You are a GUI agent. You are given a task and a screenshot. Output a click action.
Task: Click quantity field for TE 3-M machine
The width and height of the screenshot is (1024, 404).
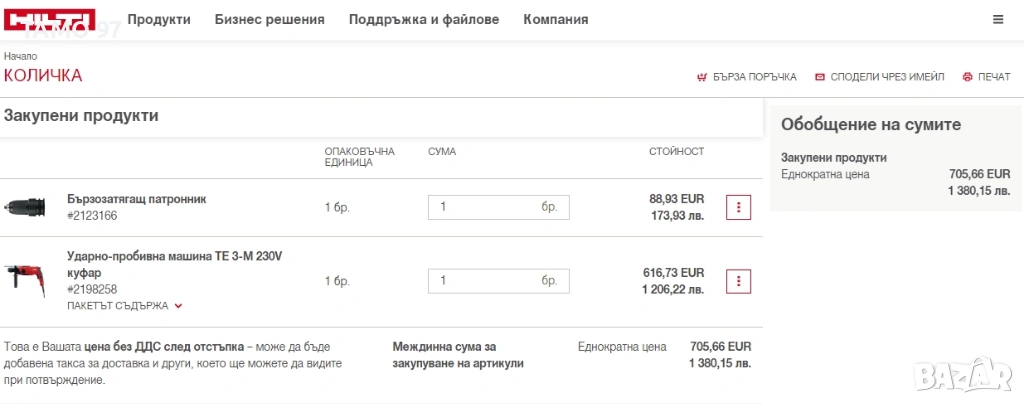(x=485, y=280)
